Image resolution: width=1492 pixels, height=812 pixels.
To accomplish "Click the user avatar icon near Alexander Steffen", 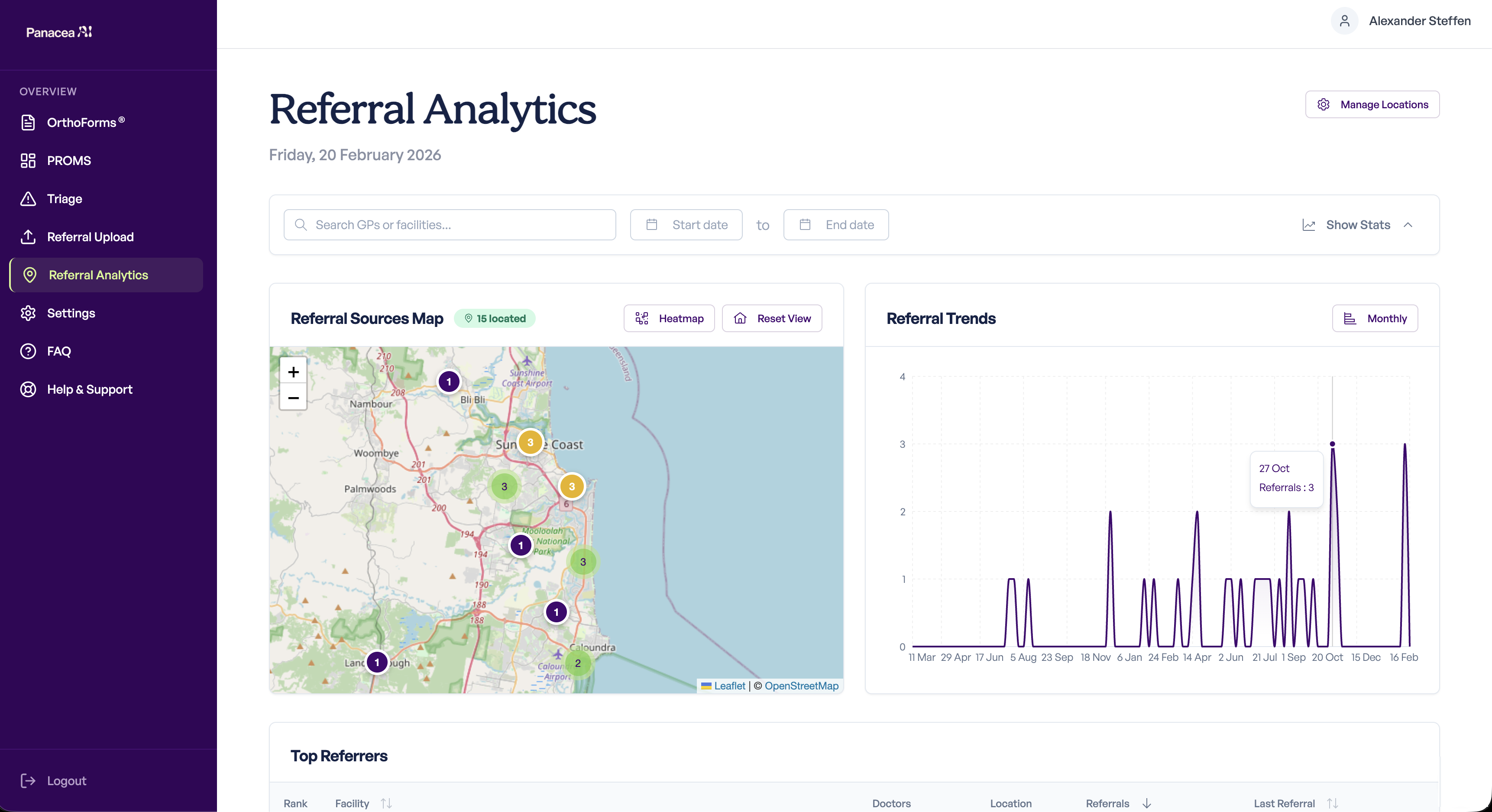I will pos(1344,21).
